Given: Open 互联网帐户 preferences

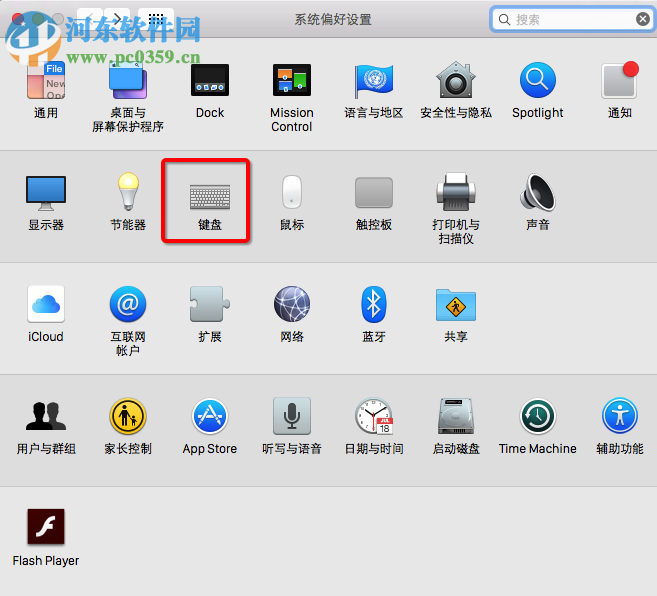Looking at the screenshot, I should tap(128, 304).
